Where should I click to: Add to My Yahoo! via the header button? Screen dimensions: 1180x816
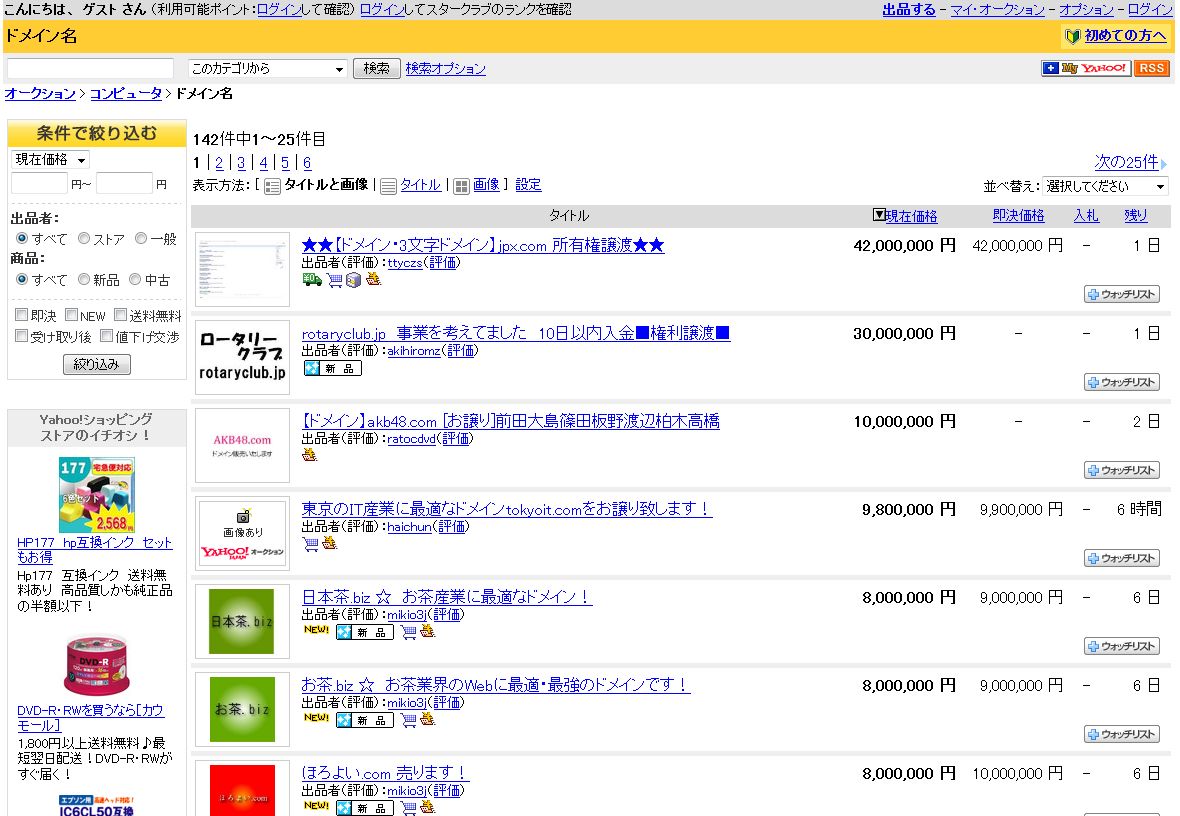pos(1086,69)
